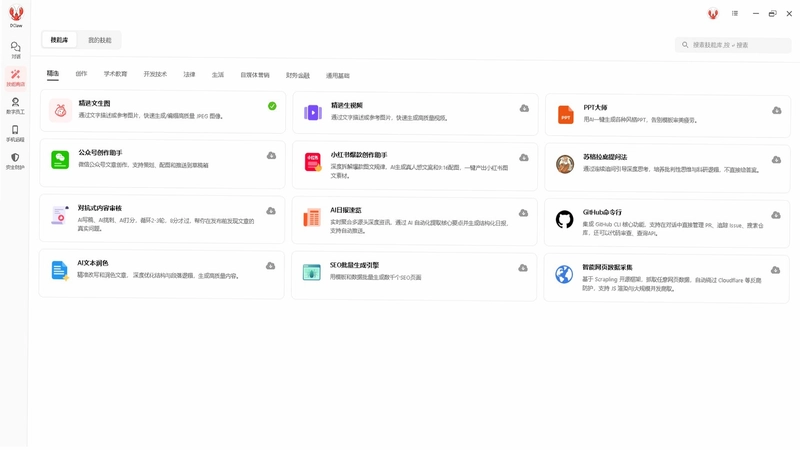Screen dimensions: 800x450
Task: Download 智能网页数据采集 via cloud icon
Action: pos(776,270)
